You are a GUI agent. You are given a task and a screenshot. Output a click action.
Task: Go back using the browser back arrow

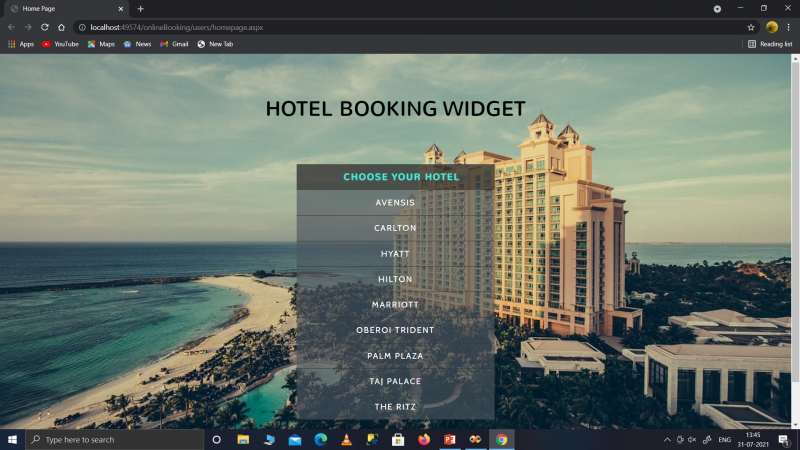click(11, 27)
